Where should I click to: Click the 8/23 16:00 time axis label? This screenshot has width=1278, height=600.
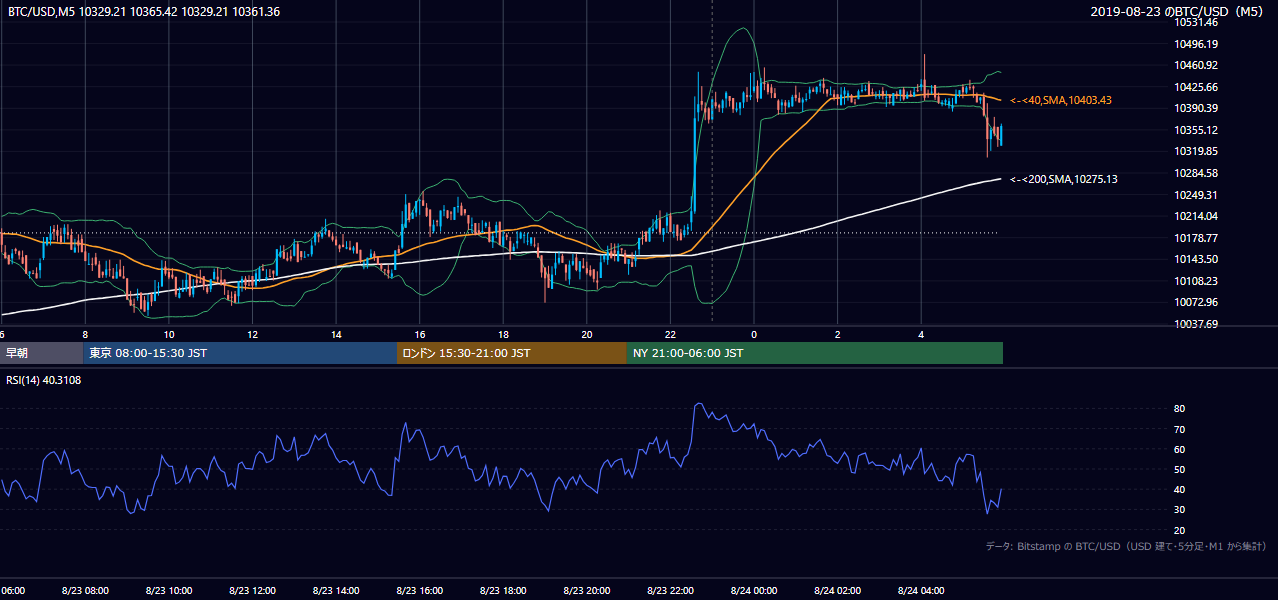(x=419, y=590)
